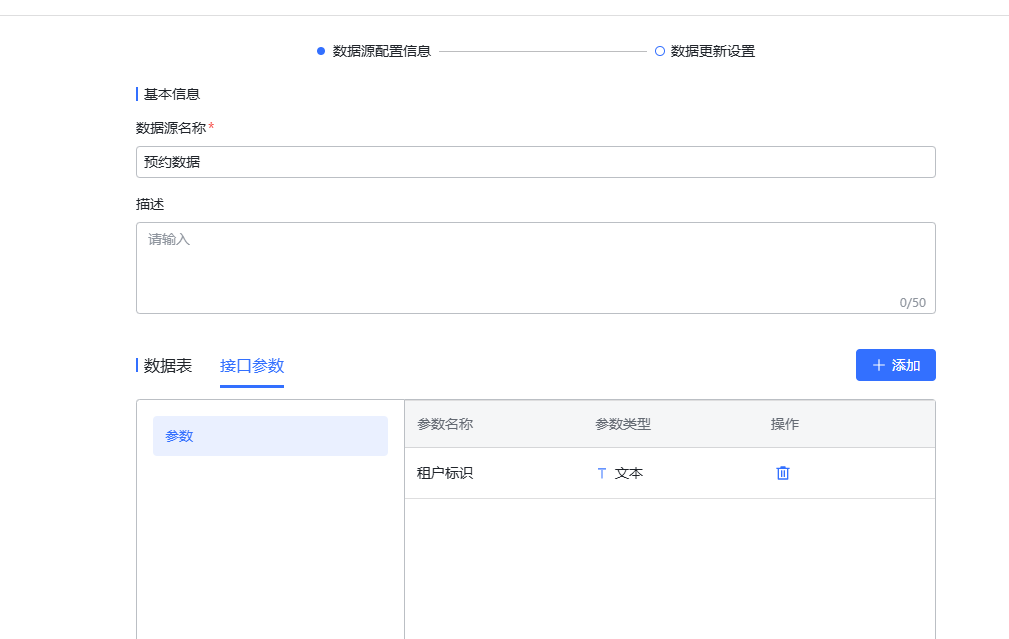Click the 参数类型 column header
Screen dimensions: 1009x639
click(x=623, y=424)
